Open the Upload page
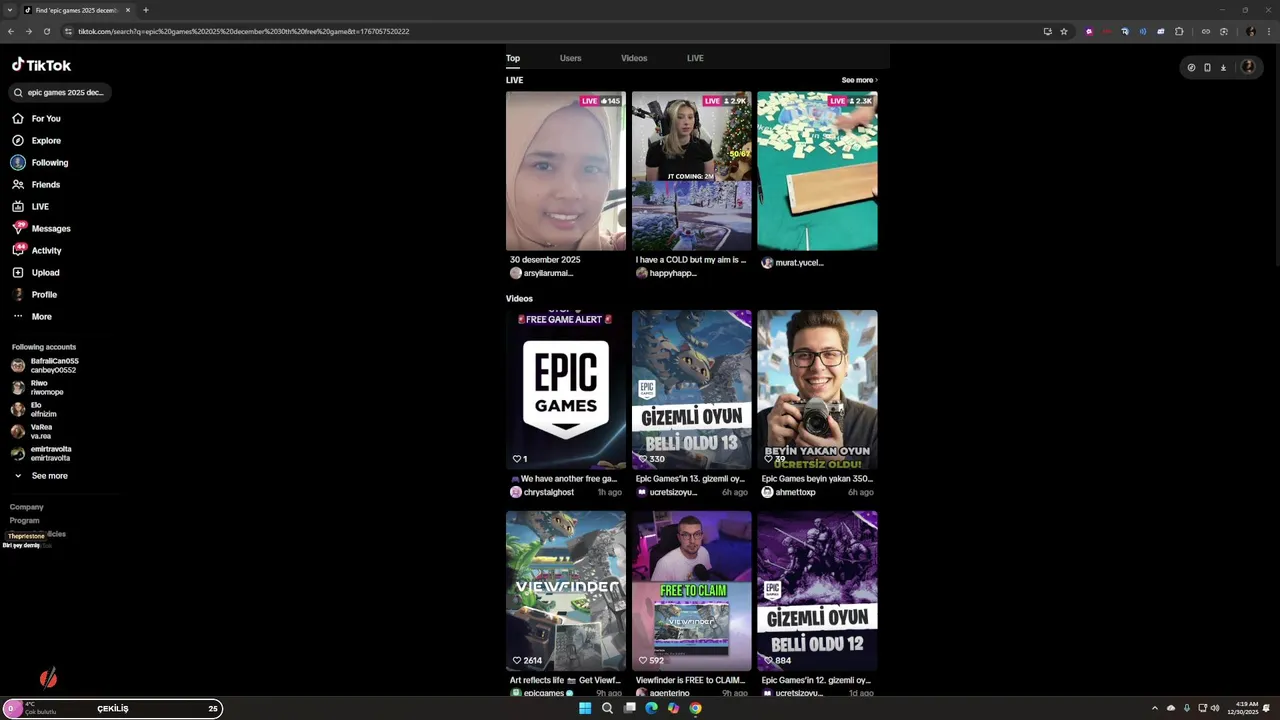This screenshot has height=720, width=1280. point(36,272)
